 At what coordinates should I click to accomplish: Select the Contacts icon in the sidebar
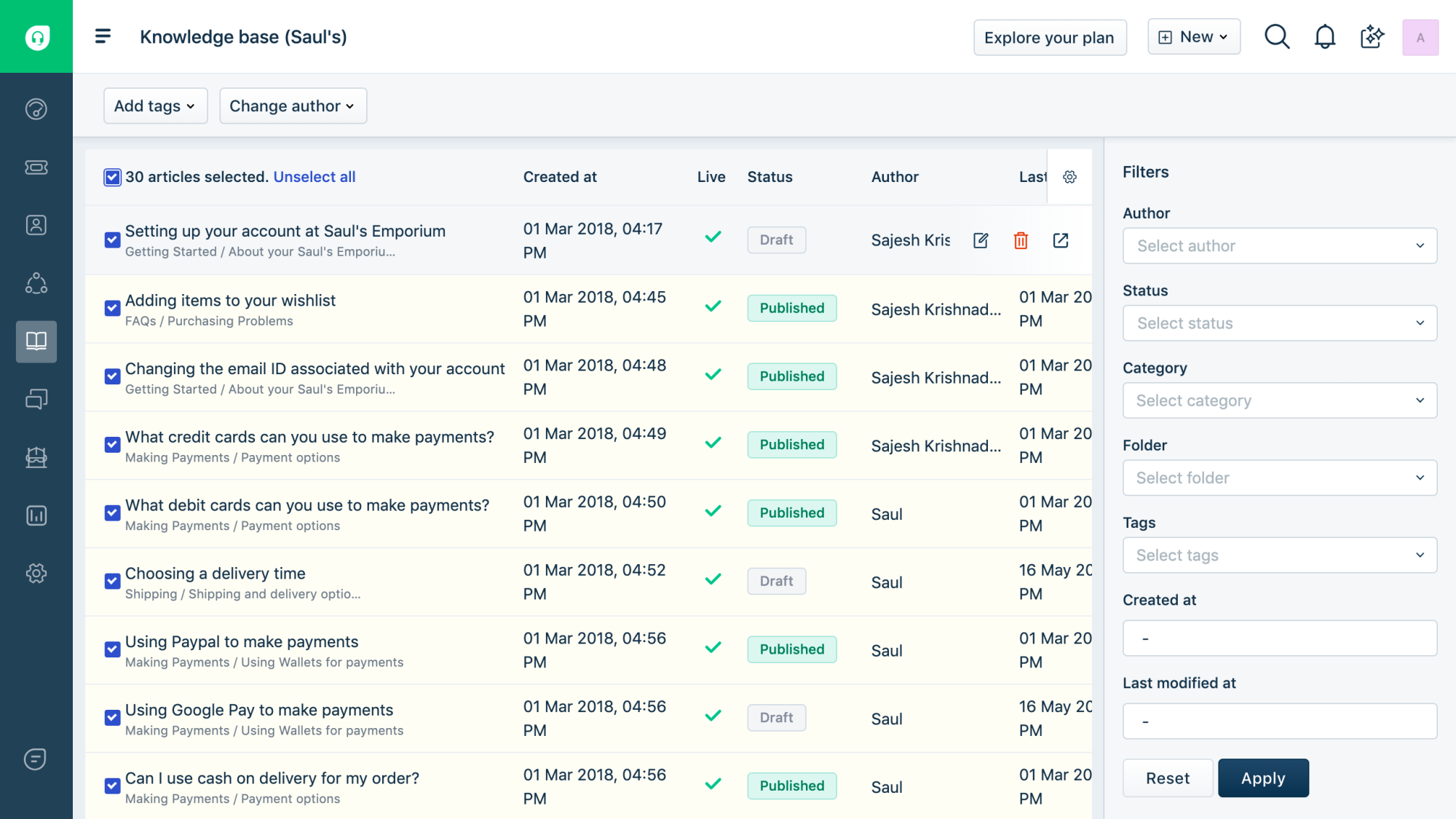point(36,225)
